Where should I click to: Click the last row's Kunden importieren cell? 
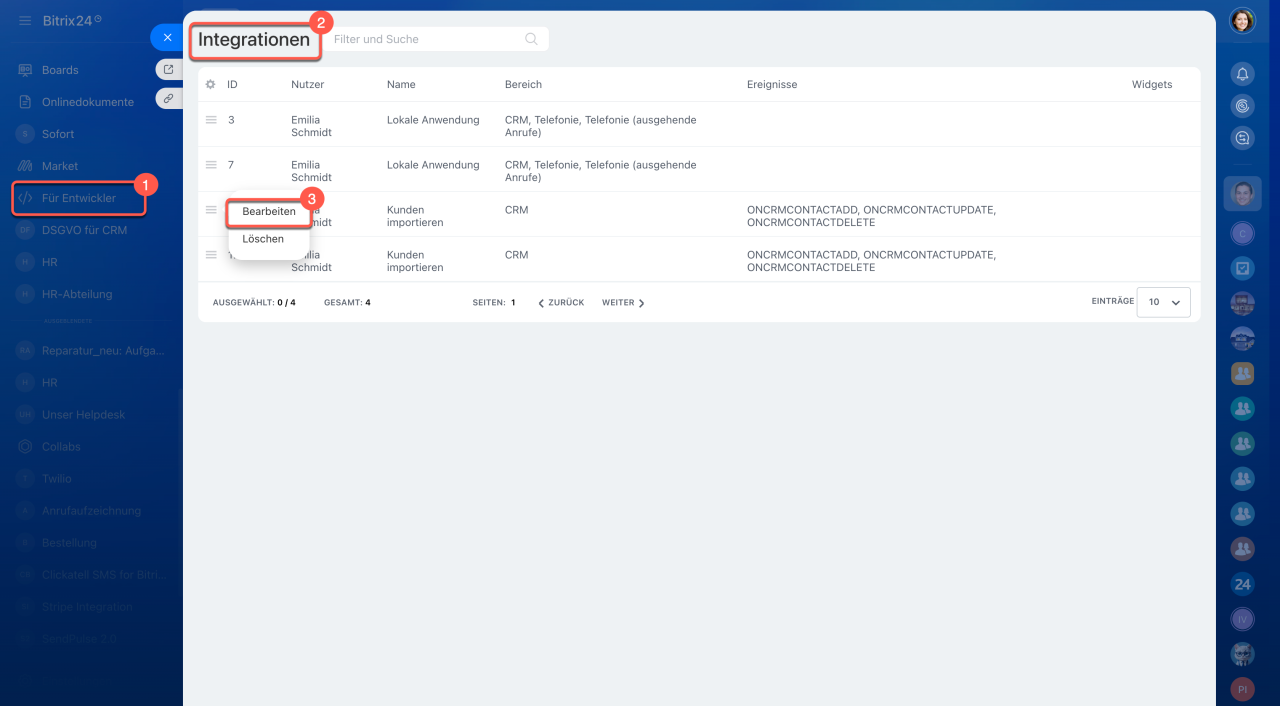pos(415,261)
